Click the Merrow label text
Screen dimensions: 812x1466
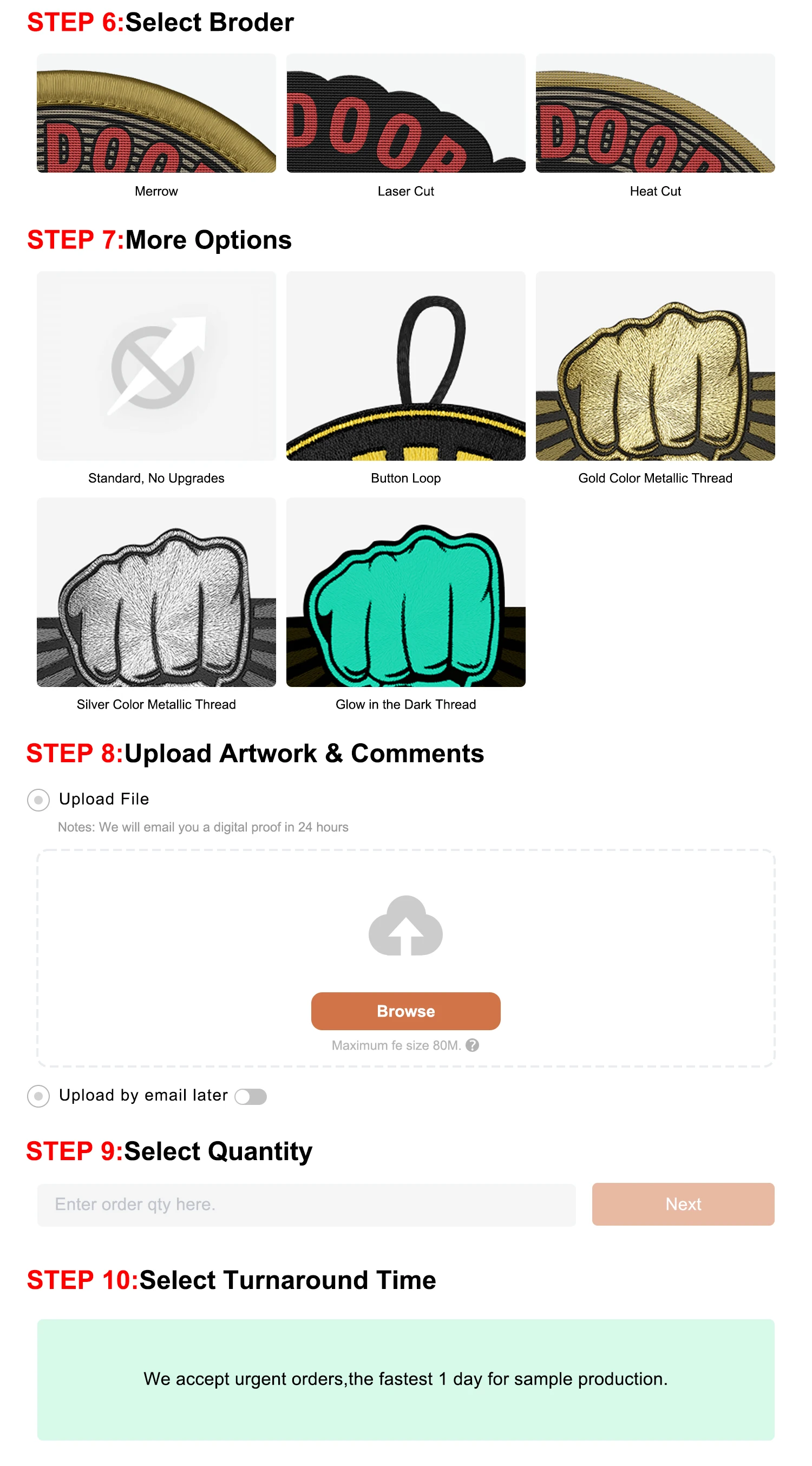coord(156,191)
